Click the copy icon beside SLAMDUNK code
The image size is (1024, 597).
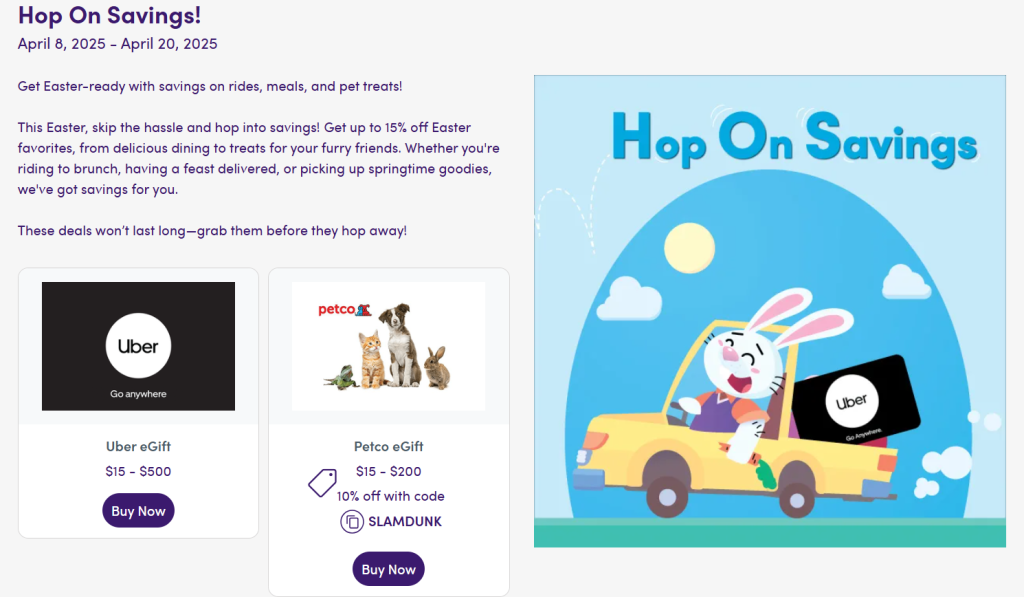tap(352, 521)
